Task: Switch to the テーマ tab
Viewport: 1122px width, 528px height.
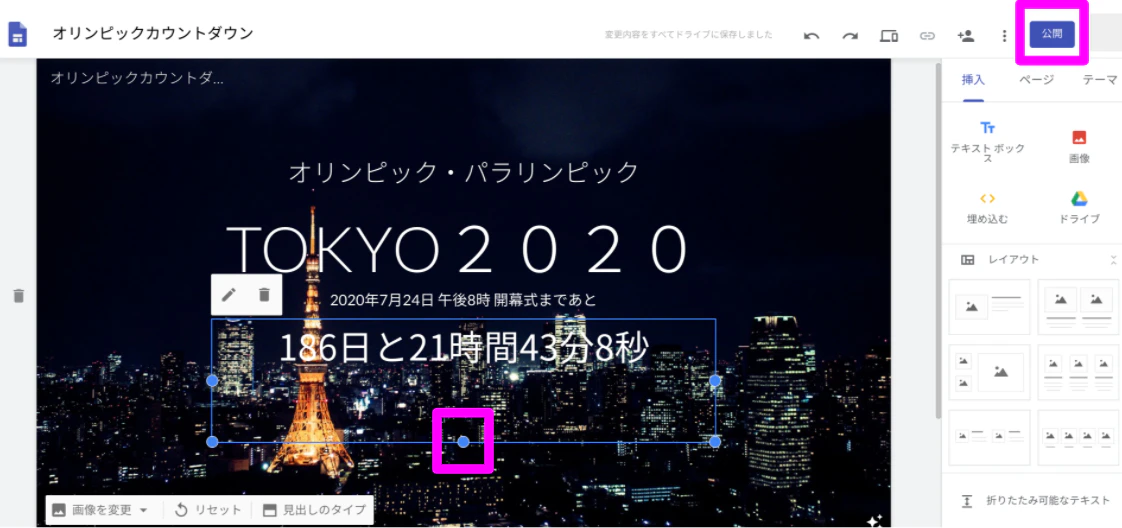Action: point(1100,79)
